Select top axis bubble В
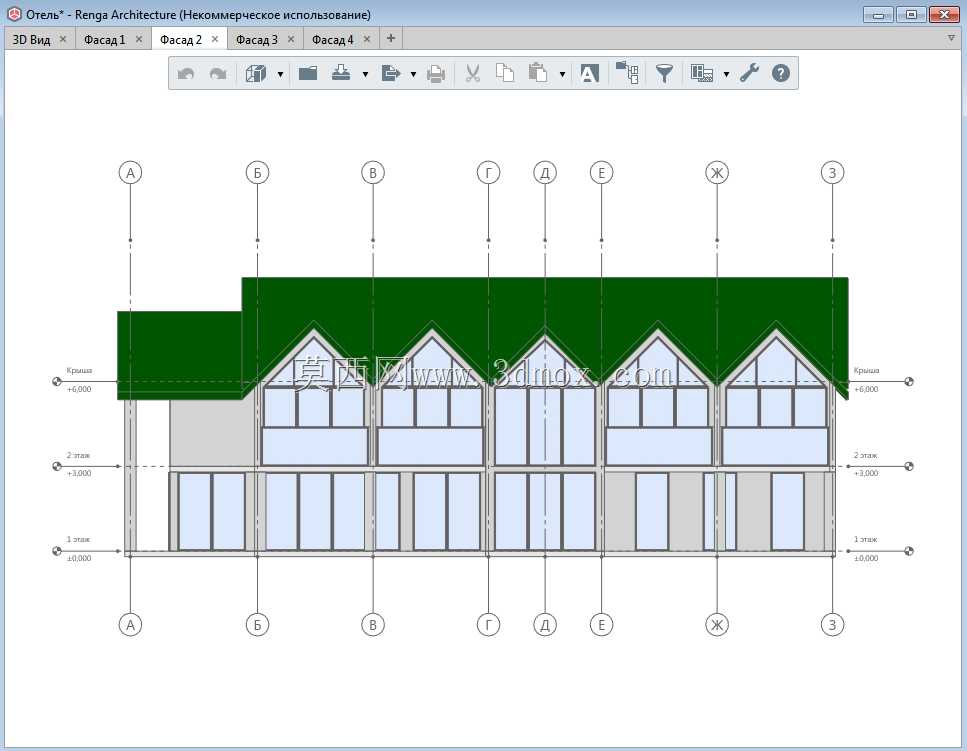The height and width of the screenshot is (751, 967). click(372, 173)
